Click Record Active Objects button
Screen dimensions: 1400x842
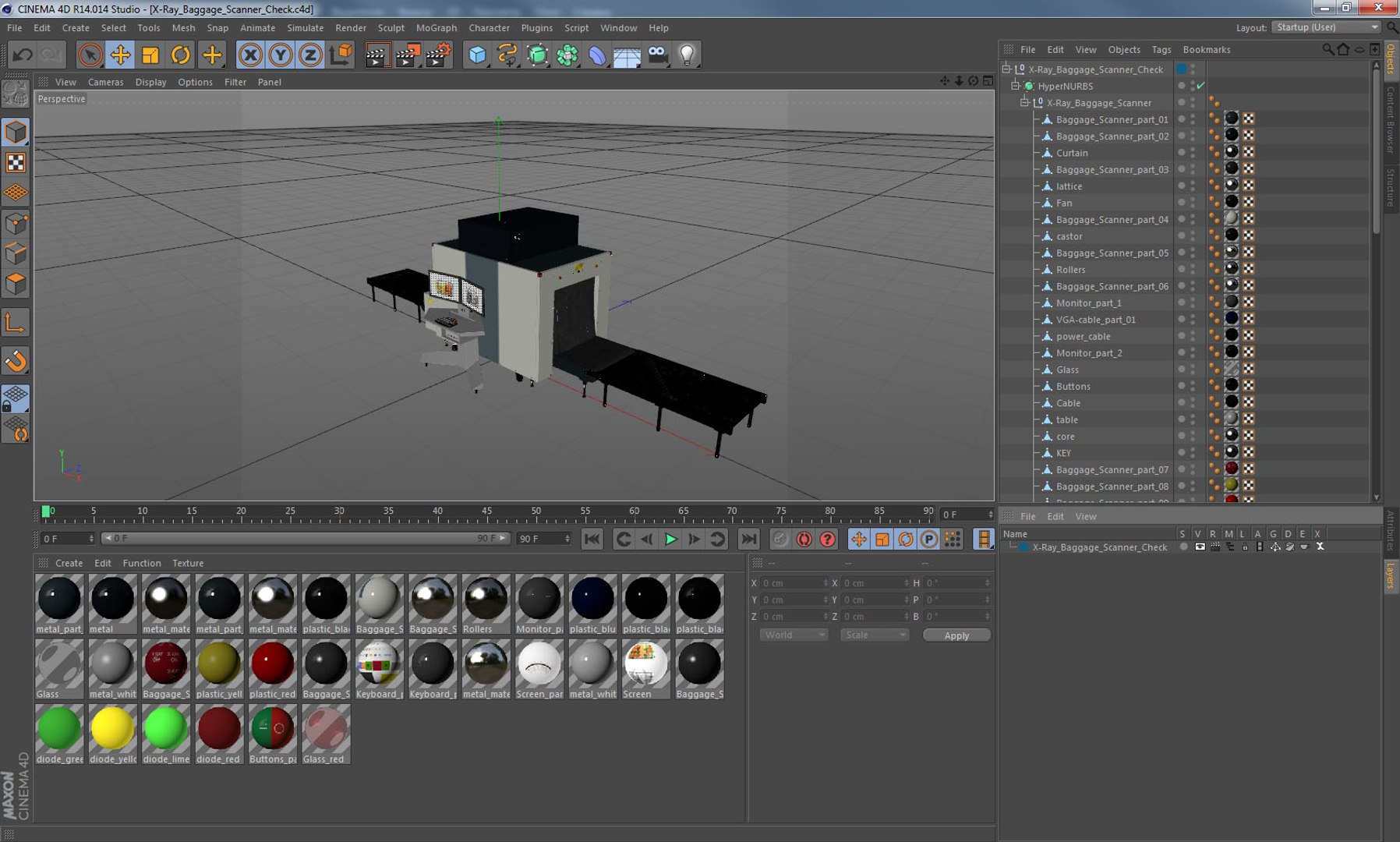(x=780, y=539)
